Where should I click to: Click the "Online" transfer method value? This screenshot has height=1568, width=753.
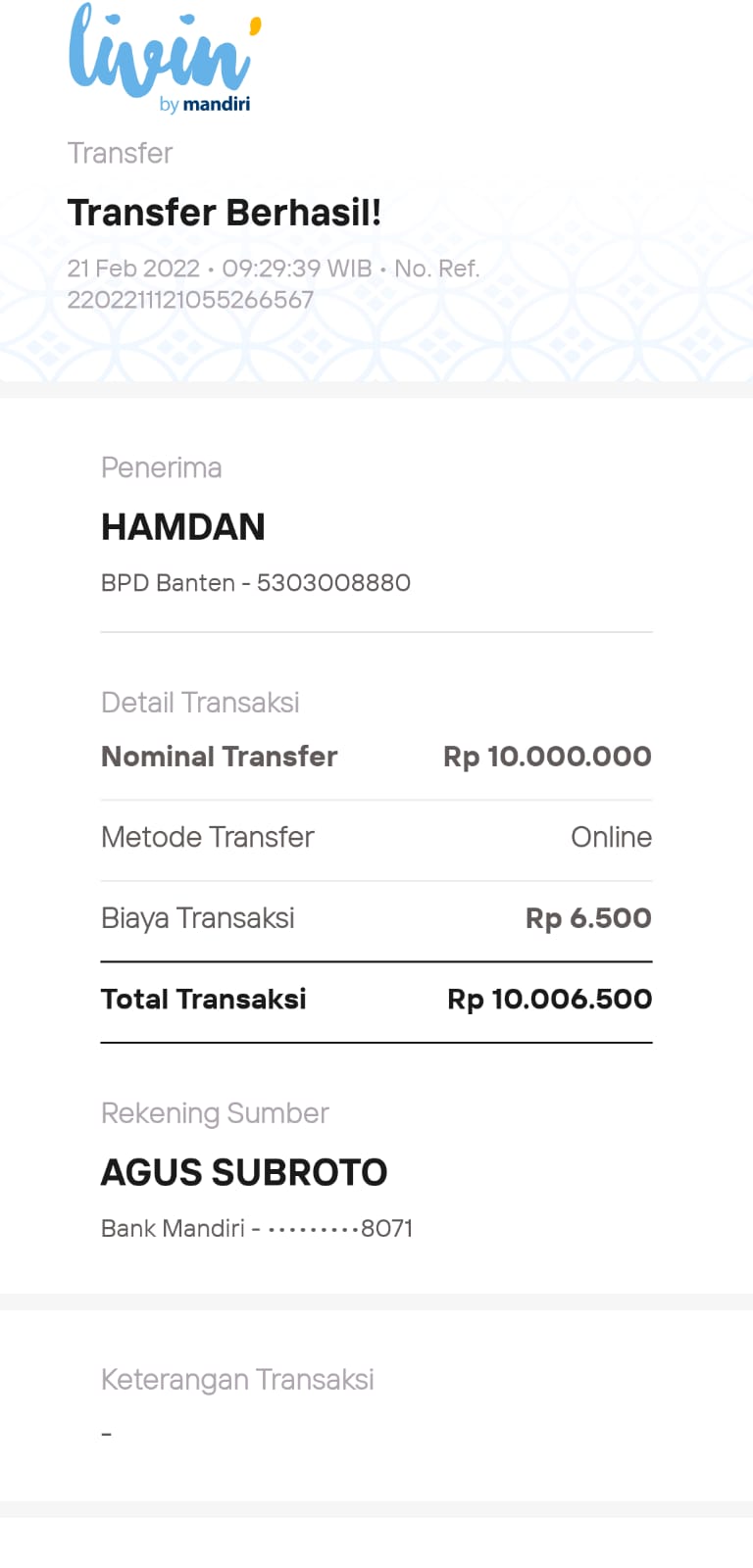[x=611, y=837]
